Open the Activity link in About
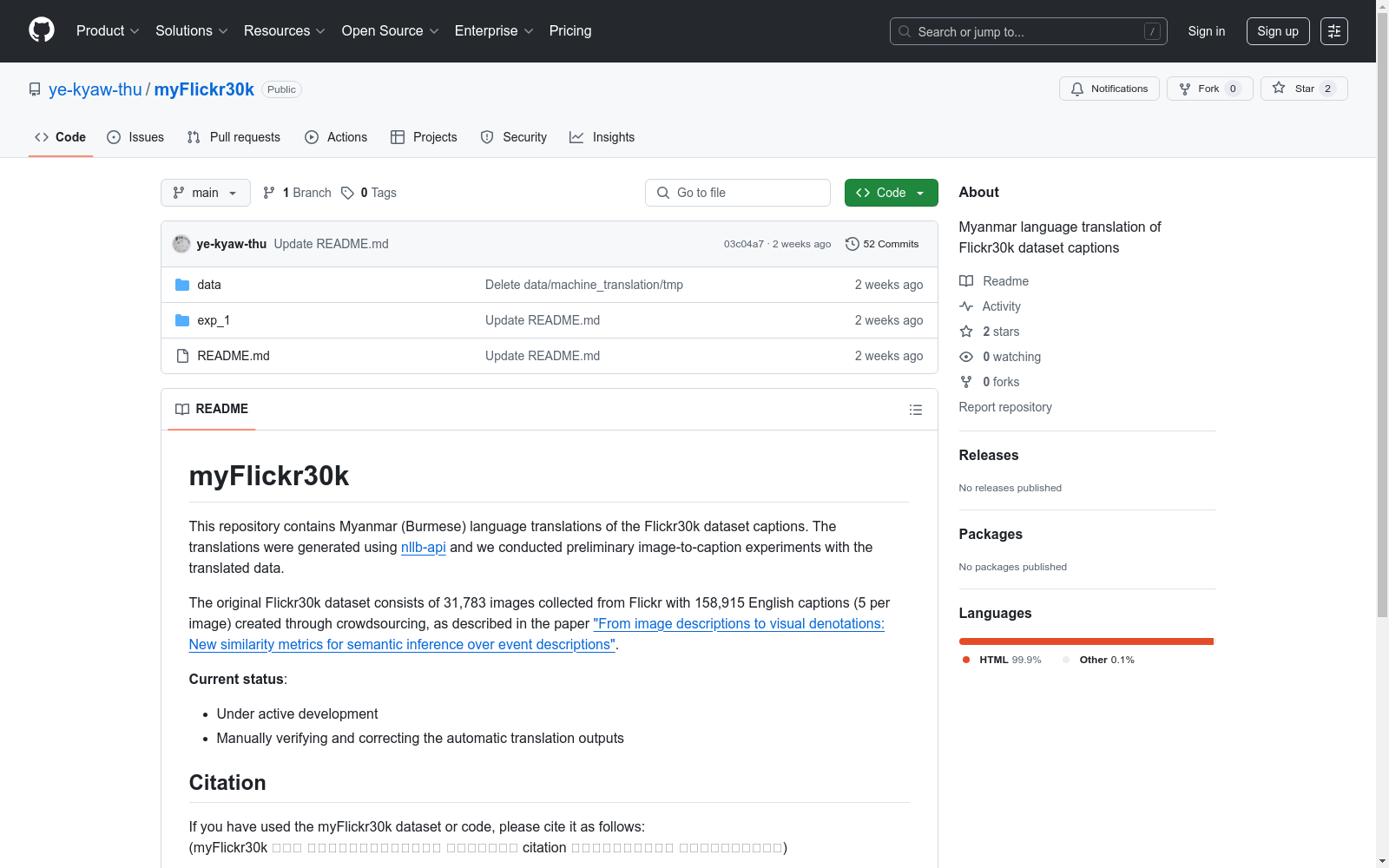The image size is (1389, 868). 1001,306
